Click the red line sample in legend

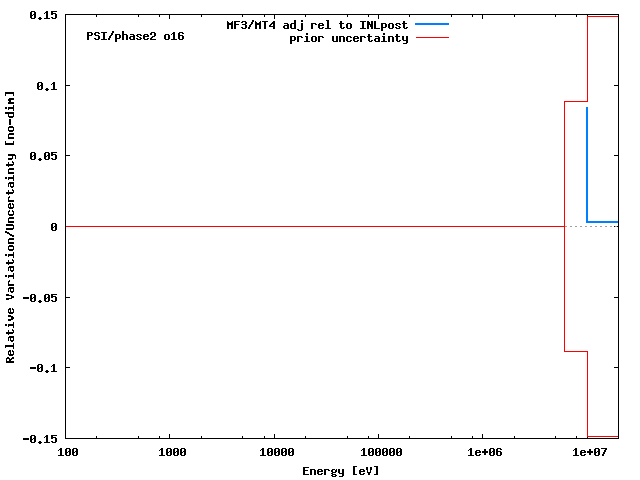coord(431,38)
